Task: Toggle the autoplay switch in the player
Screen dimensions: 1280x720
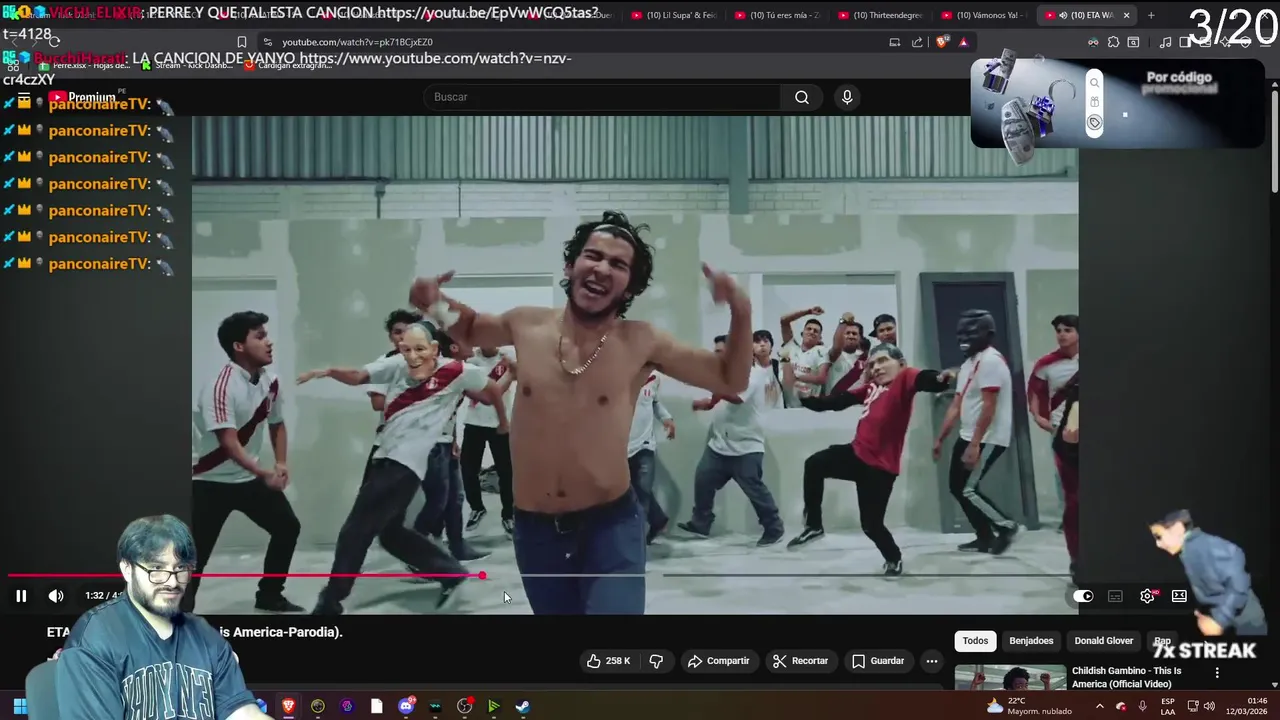Action: [1083, 596]
